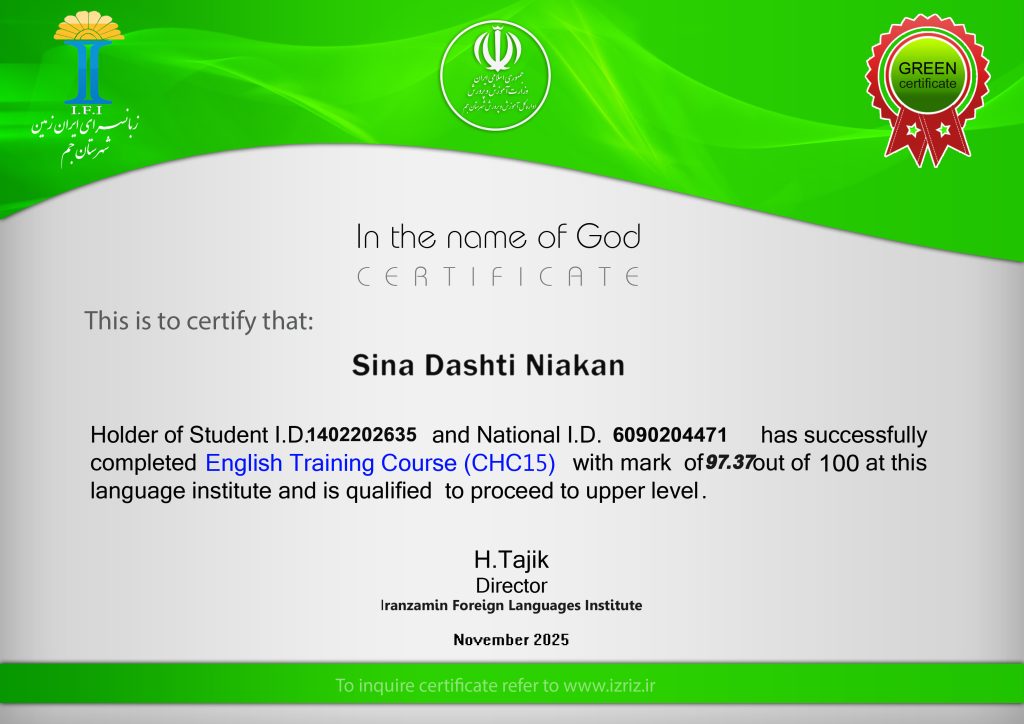1024x724 pixels.
Task: Click the Director title text
Action: coord(511,586)
